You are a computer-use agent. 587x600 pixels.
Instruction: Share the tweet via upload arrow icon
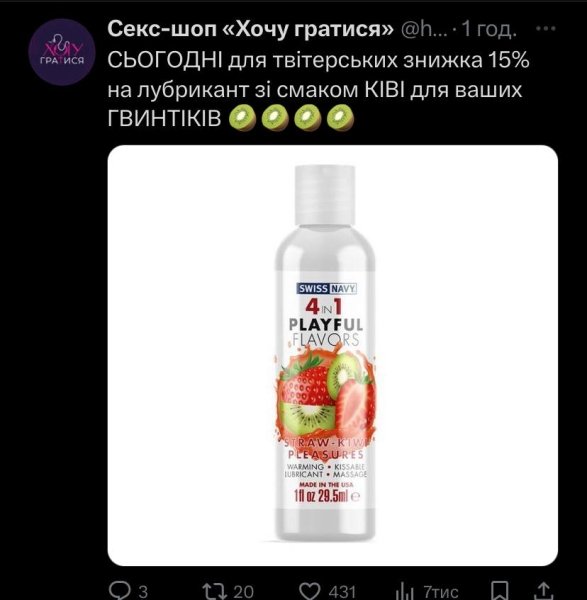[544, 591]
